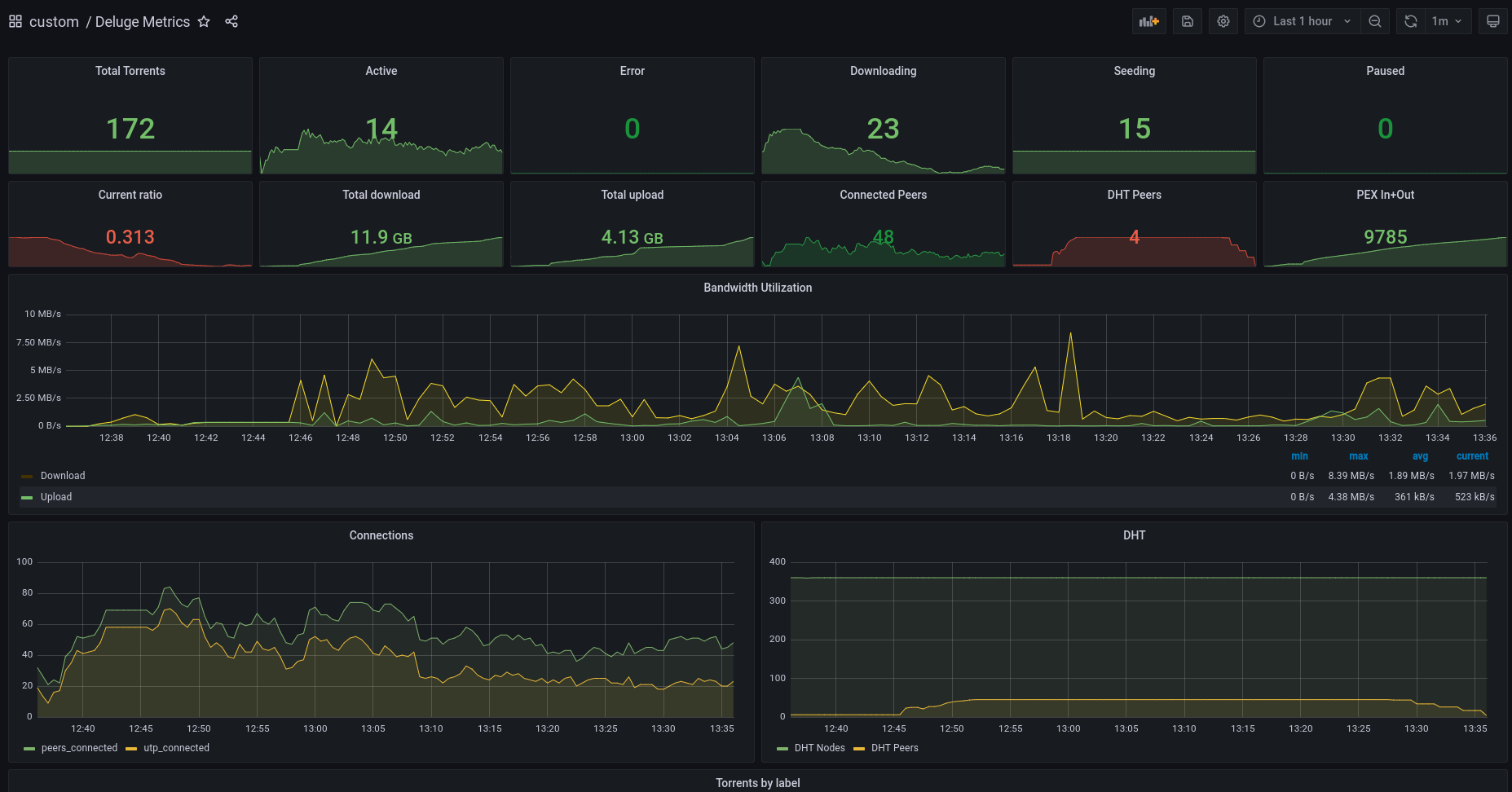Screen dimensions: 1512x792
Task: Click the 4.13 GB total upload value
Action: 633,237
